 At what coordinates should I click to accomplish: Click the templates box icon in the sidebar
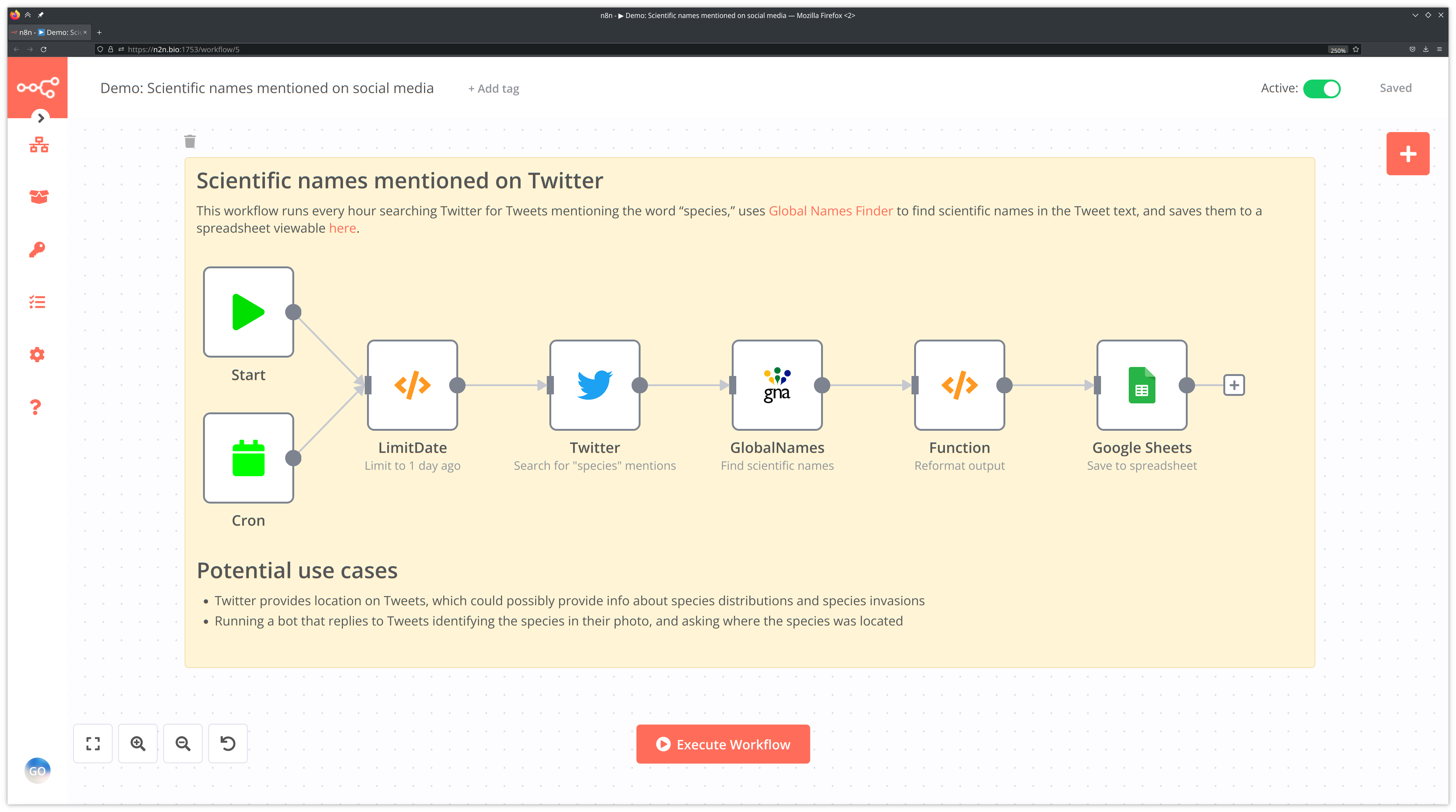pyautogui.click(x=38, y=197)
